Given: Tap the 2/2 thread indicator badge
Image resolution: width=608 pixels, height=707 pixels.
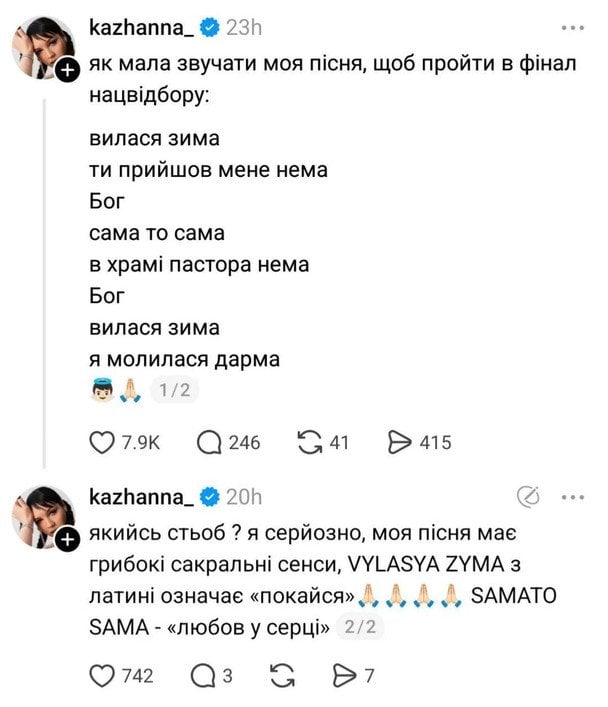Looking at the screenshot, I should 356,627.
